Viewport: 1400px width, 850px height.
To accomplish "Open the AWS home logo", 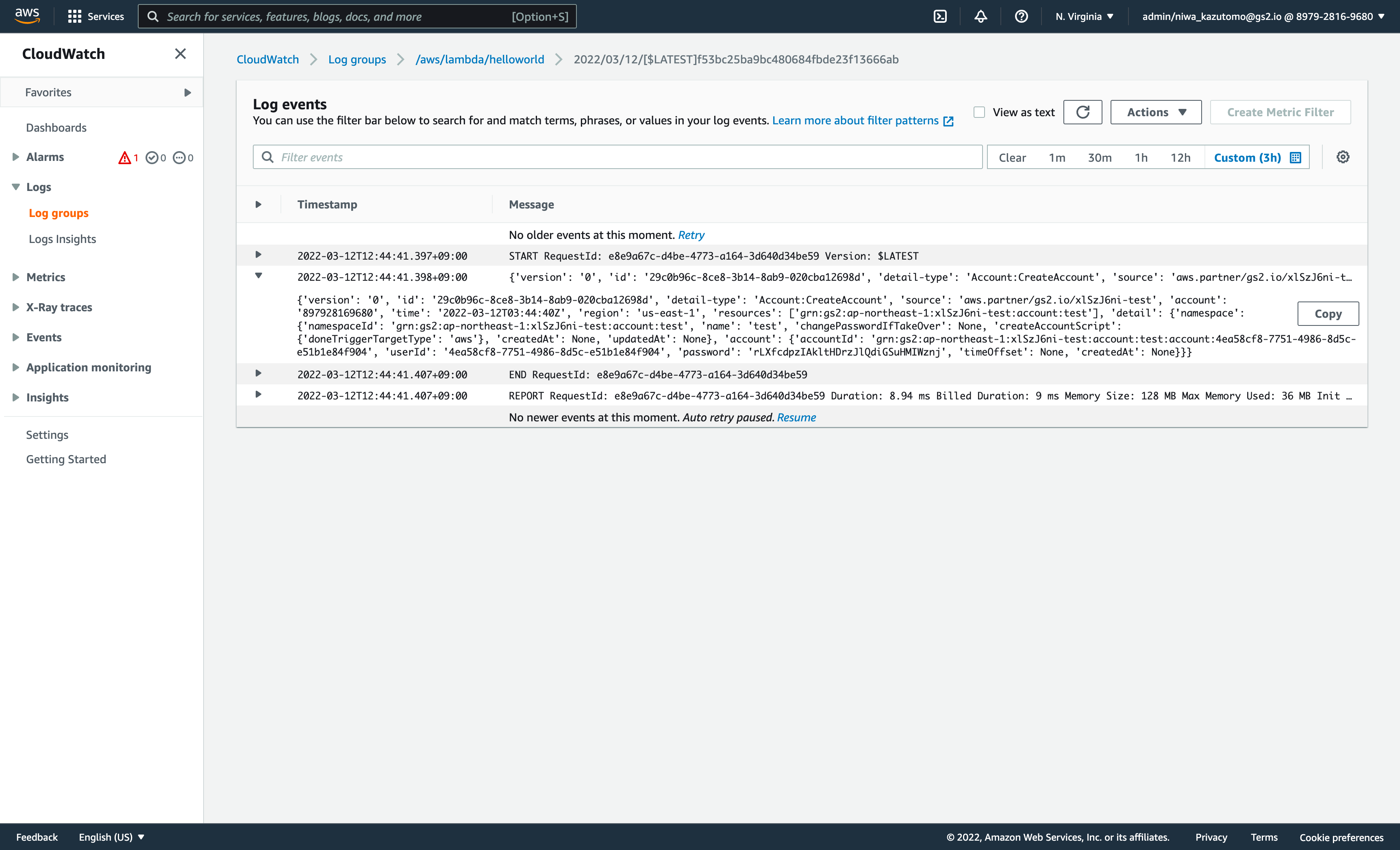I will (27, 16).
